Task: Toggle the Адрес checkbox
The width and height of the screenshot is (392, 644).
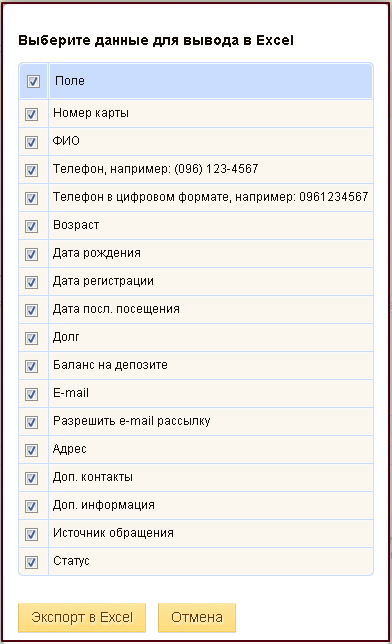Action: pos(32,450)
